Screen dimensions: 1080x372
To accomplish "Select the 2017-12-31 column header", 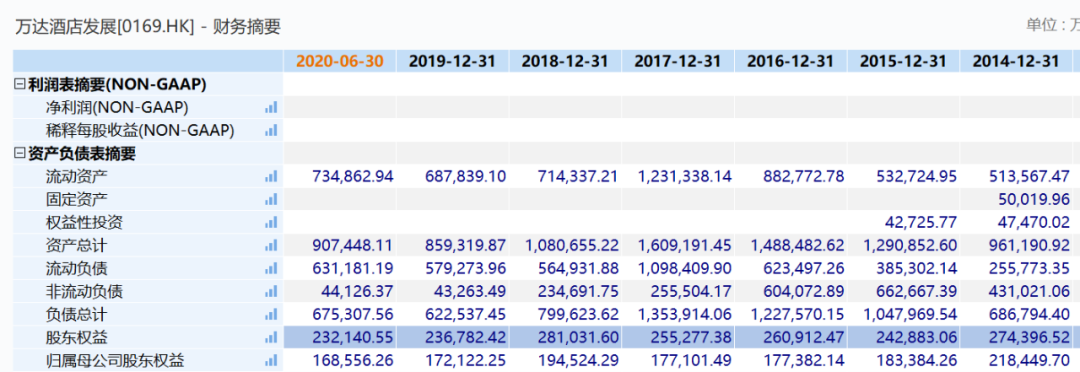I will [678, 61].
